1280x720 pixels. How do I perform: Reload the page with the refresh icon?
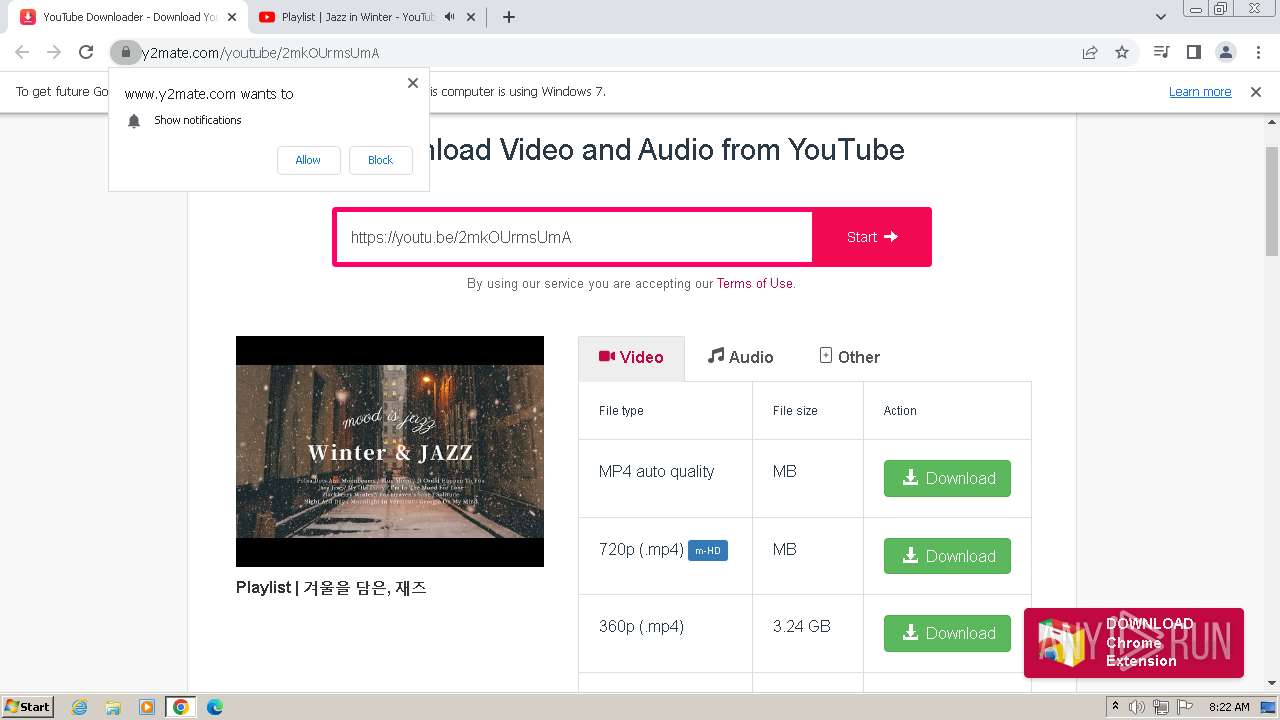tap(86, 52)
